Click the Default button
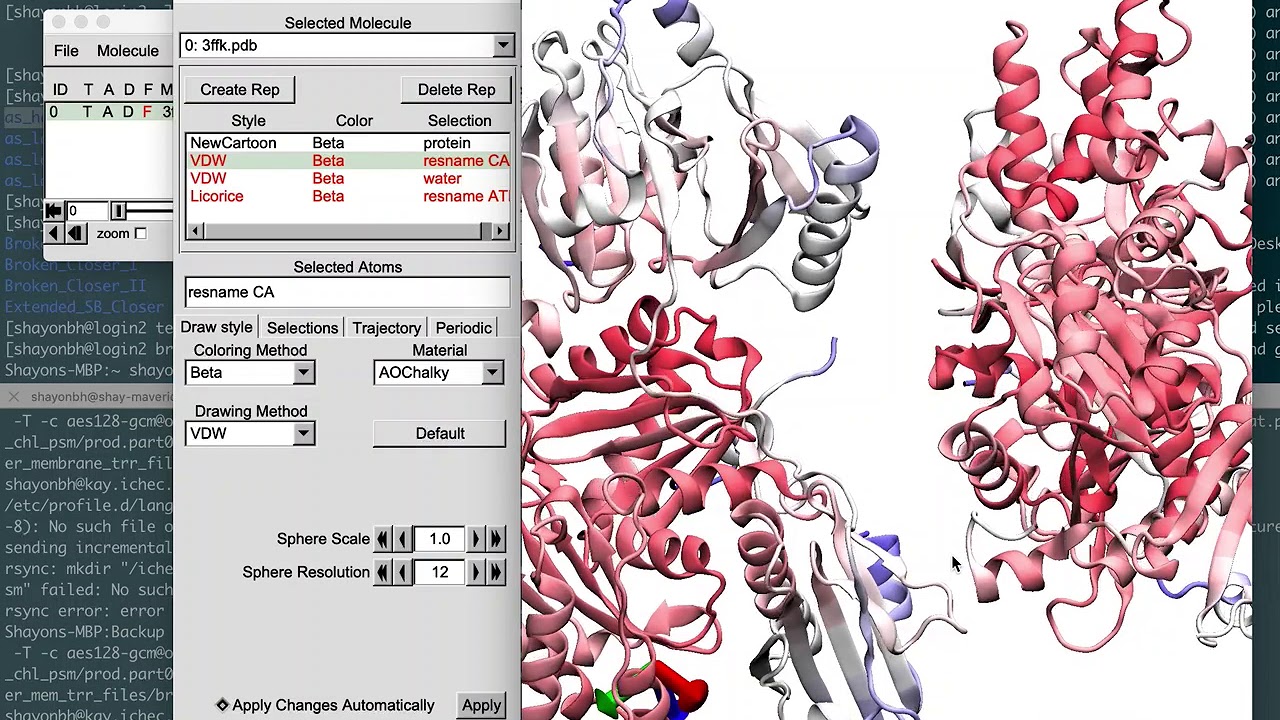The width and height of the screenshot is (1280, 720). point(440,434)
